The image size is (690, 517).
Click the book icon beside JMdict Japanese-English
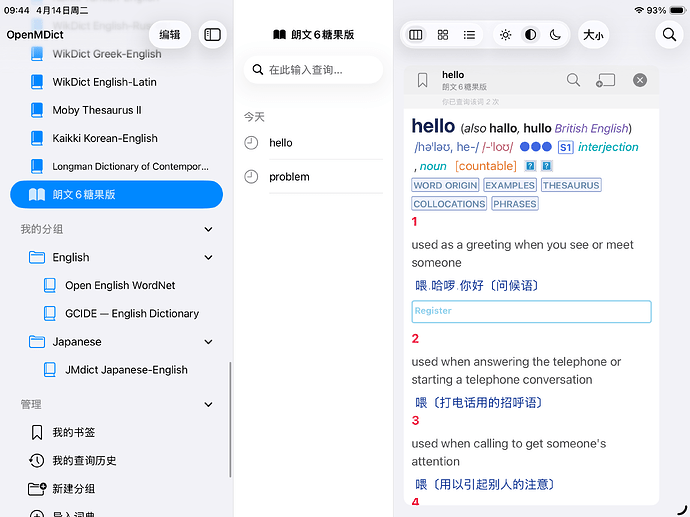pyautogui.click(x=50, y=370)
